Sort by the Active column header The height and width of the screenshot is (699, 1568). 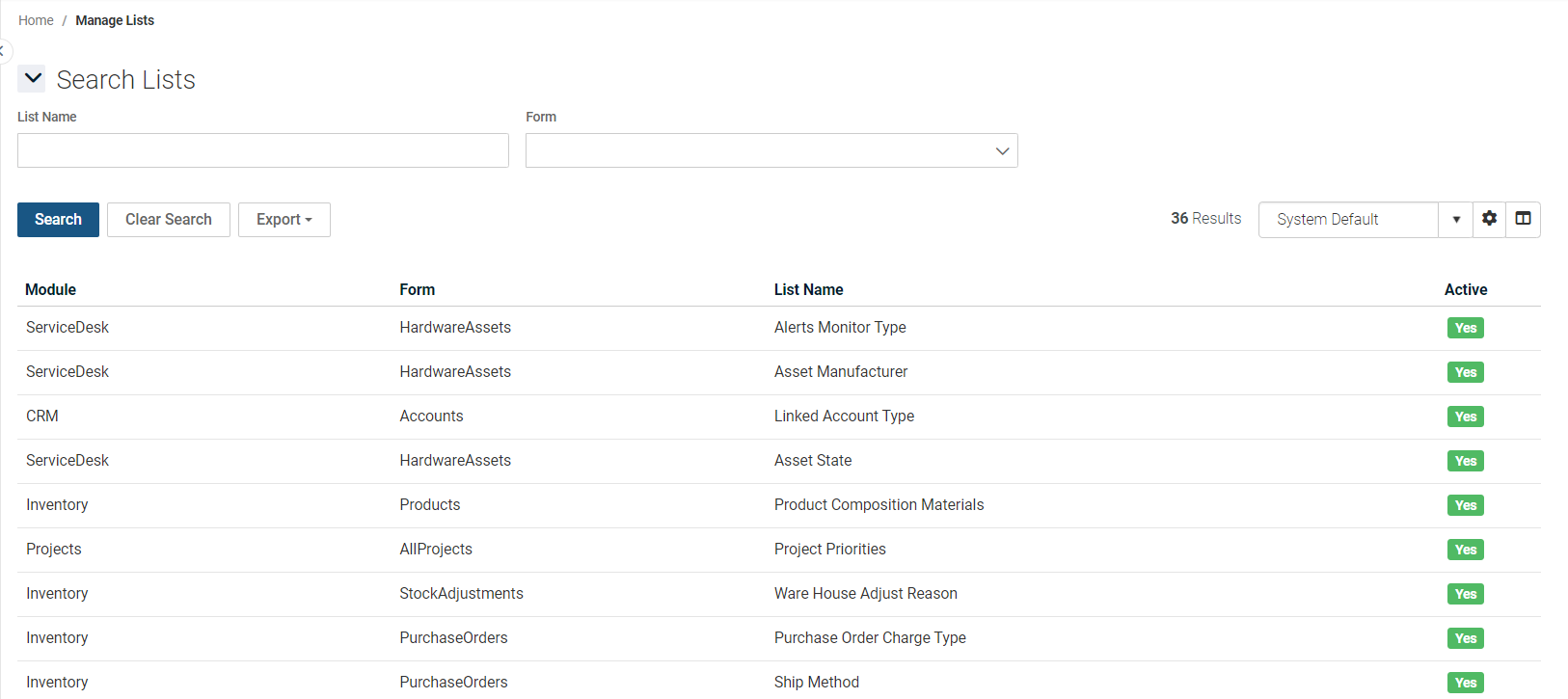click(1465, 289)
